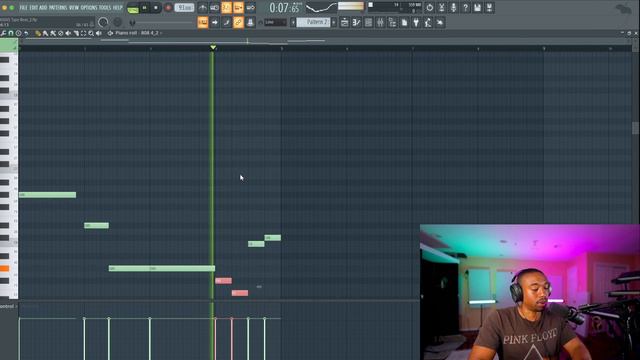Viewport: 640px width, 360px height.
Task: Click the question mark help icon
Action: [x=465, y=8]
